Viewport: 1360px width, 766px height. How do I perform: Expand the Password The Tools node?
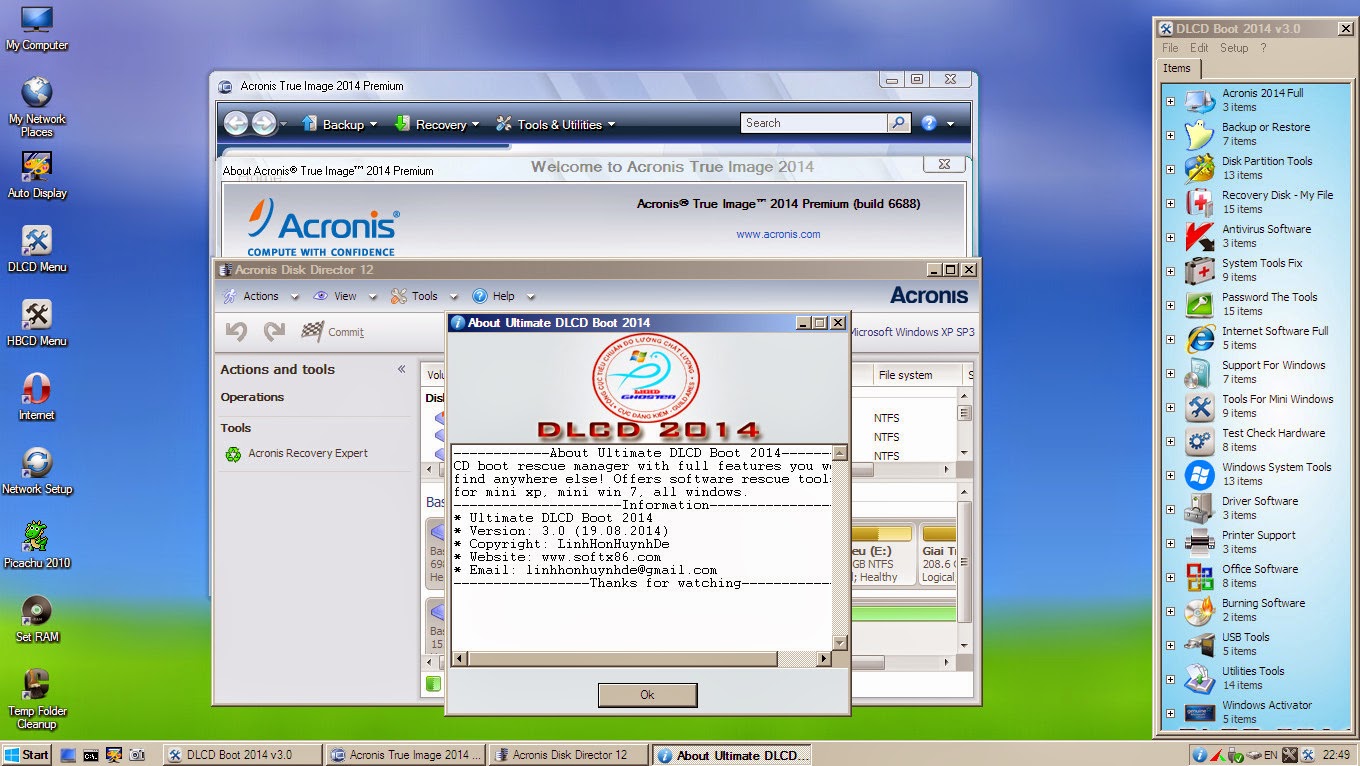click(1171, 305)
